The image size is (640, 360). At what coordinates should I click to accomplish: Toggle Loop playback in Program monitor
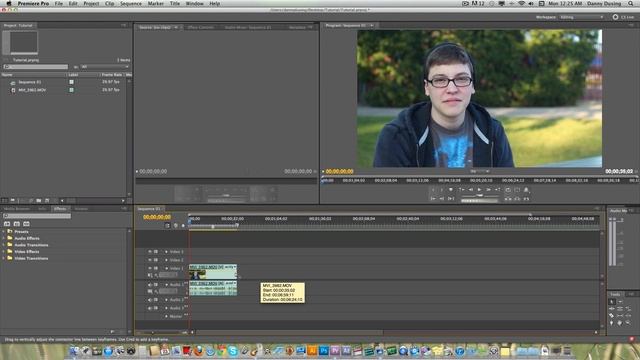point(508,190)
